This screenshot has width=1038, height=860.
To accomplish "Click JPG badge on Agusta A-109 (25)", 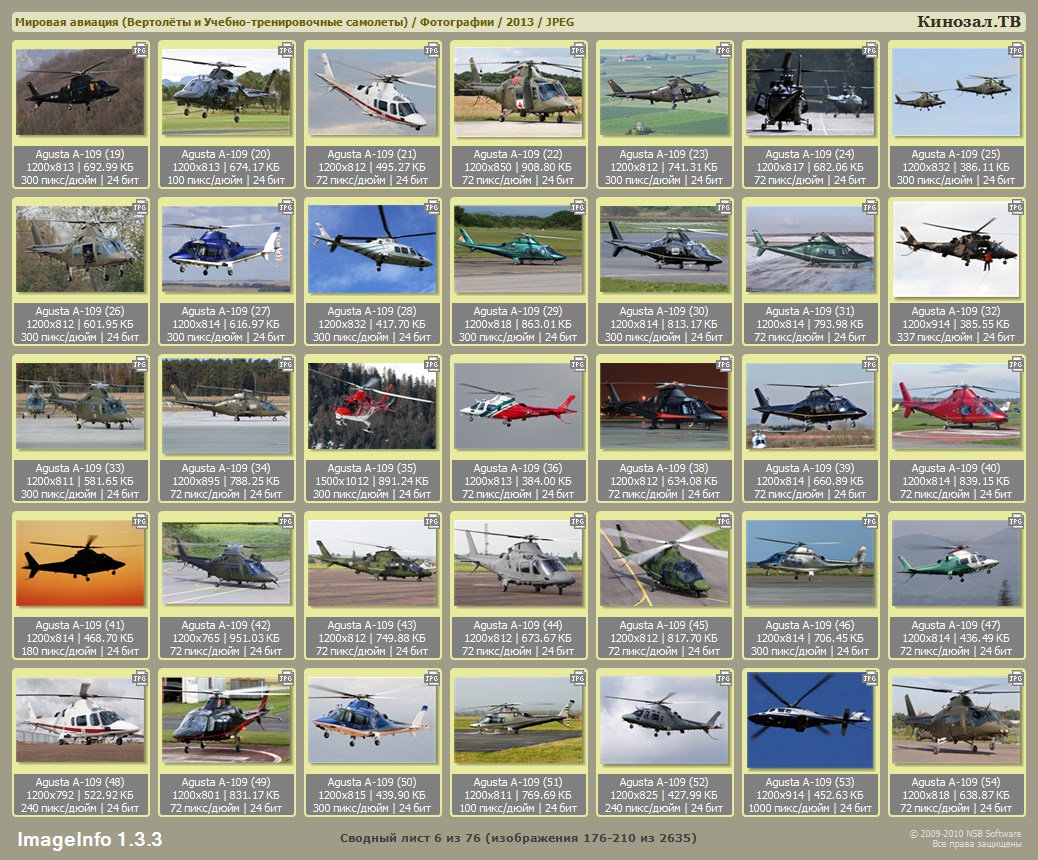I will [x=1016, y=49].
